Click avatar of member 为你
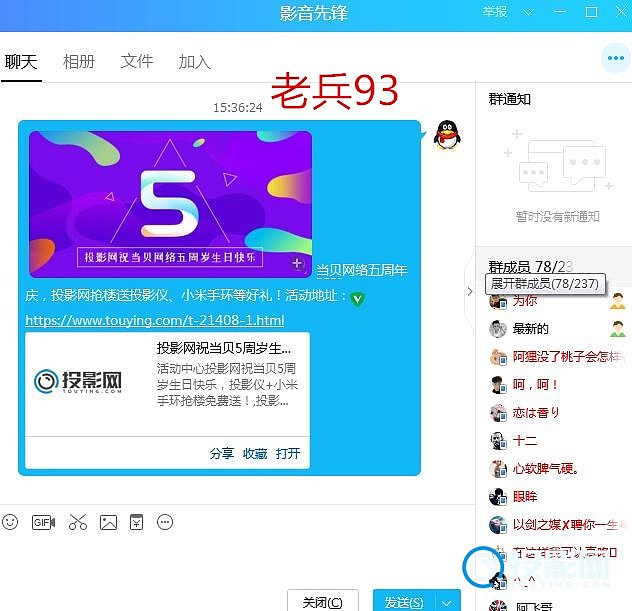The width and height of the screenshot is (632, 611). coord(498,301)
